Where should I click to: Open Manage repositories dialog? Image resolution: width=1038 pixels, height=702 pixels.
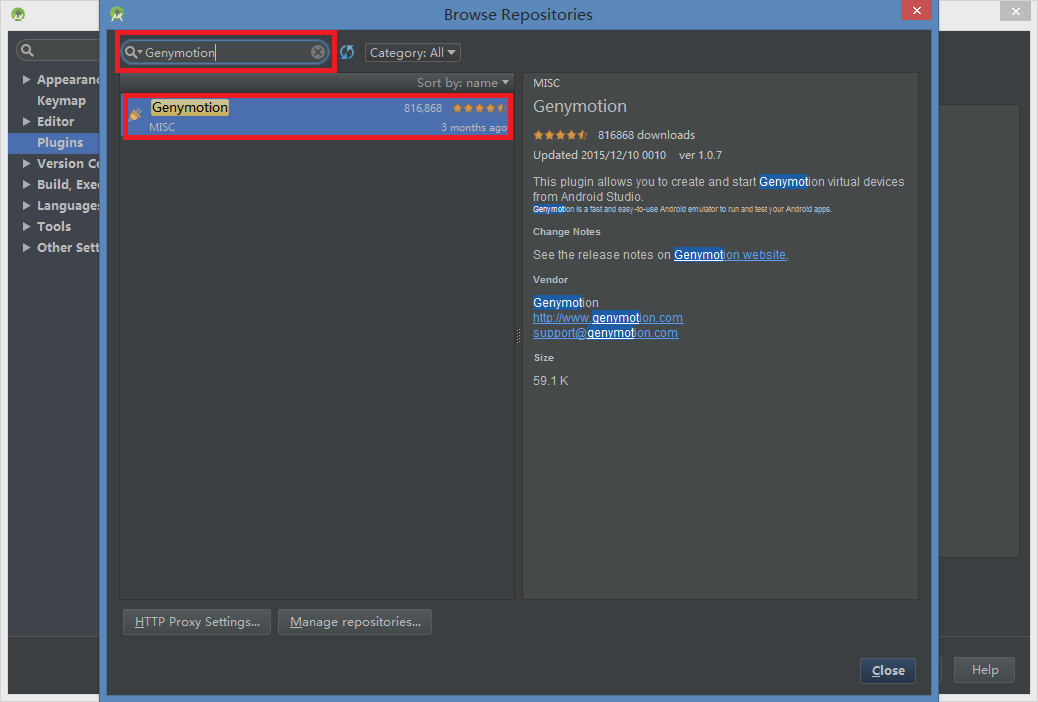pos(355,622)
